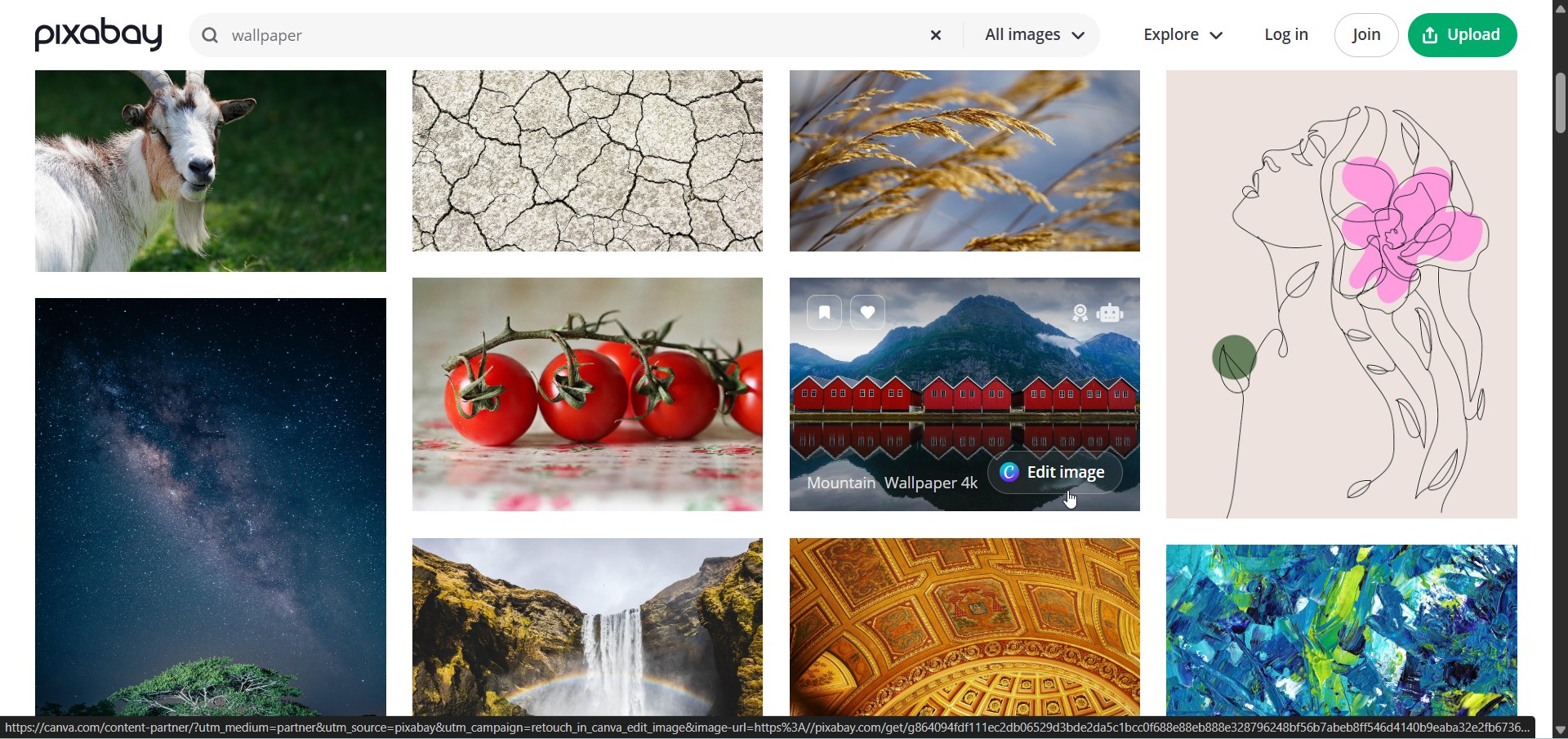Open the red tomatoes photo
Screen dimensions: 1568x739
coord(587,394)
